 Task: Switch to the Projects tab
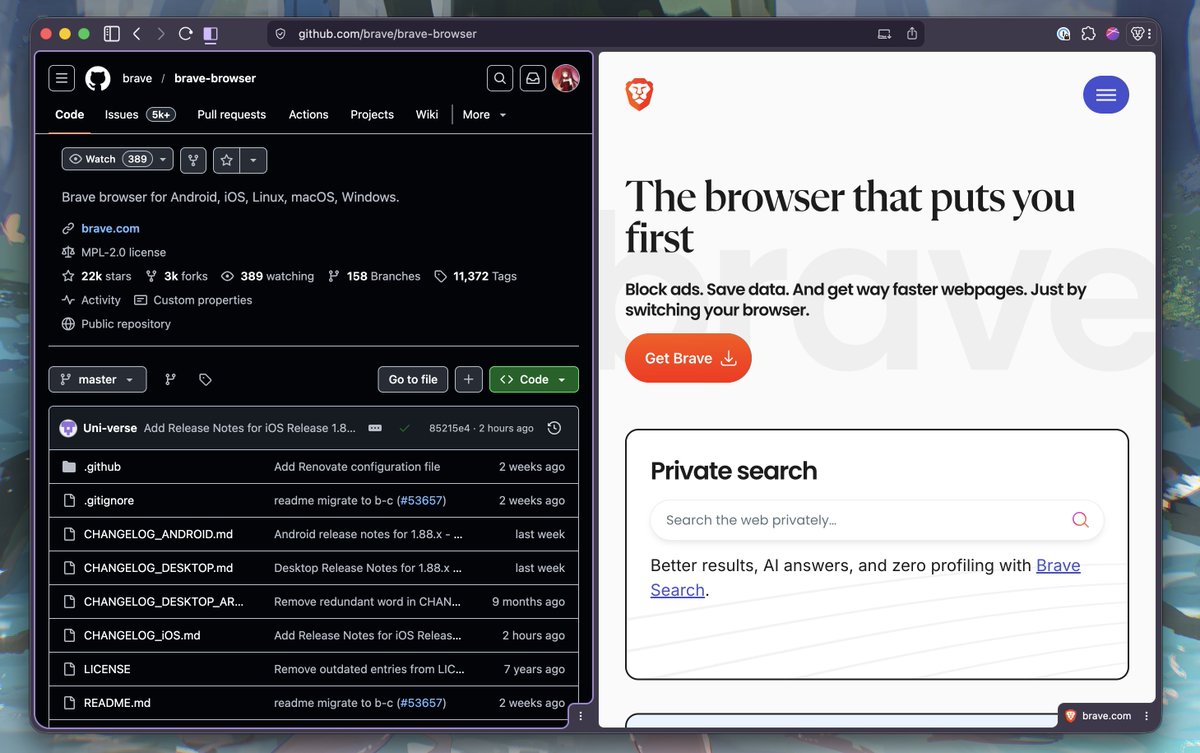tap(372, 115)
